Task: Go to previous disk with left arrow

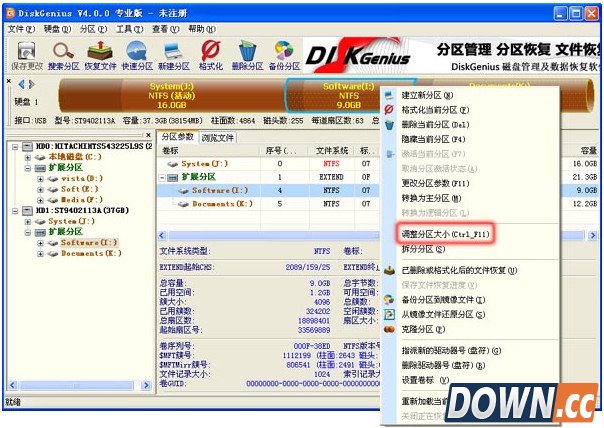Action: (22, 84)
